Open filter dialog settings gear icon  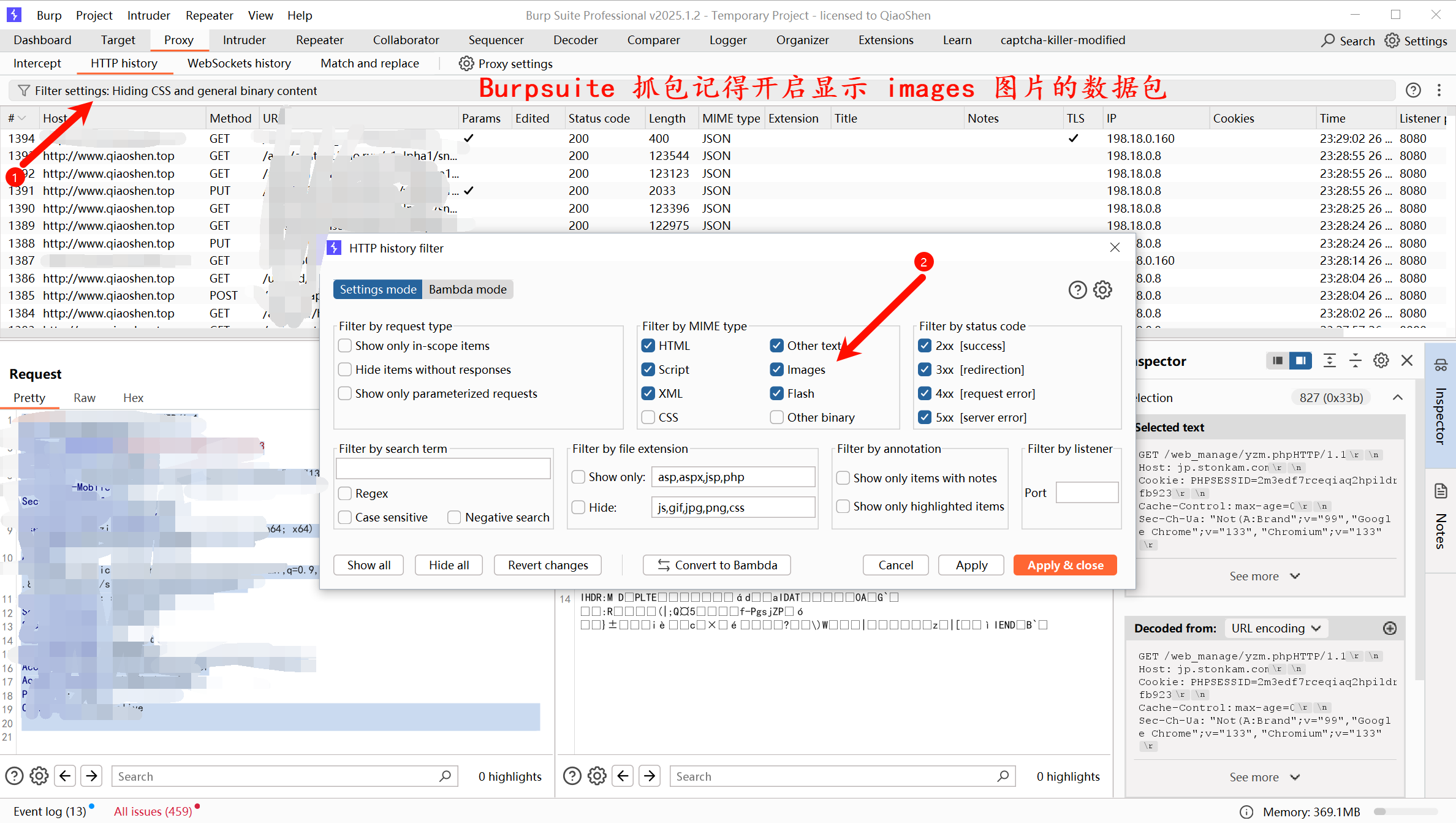(1102, 289)
